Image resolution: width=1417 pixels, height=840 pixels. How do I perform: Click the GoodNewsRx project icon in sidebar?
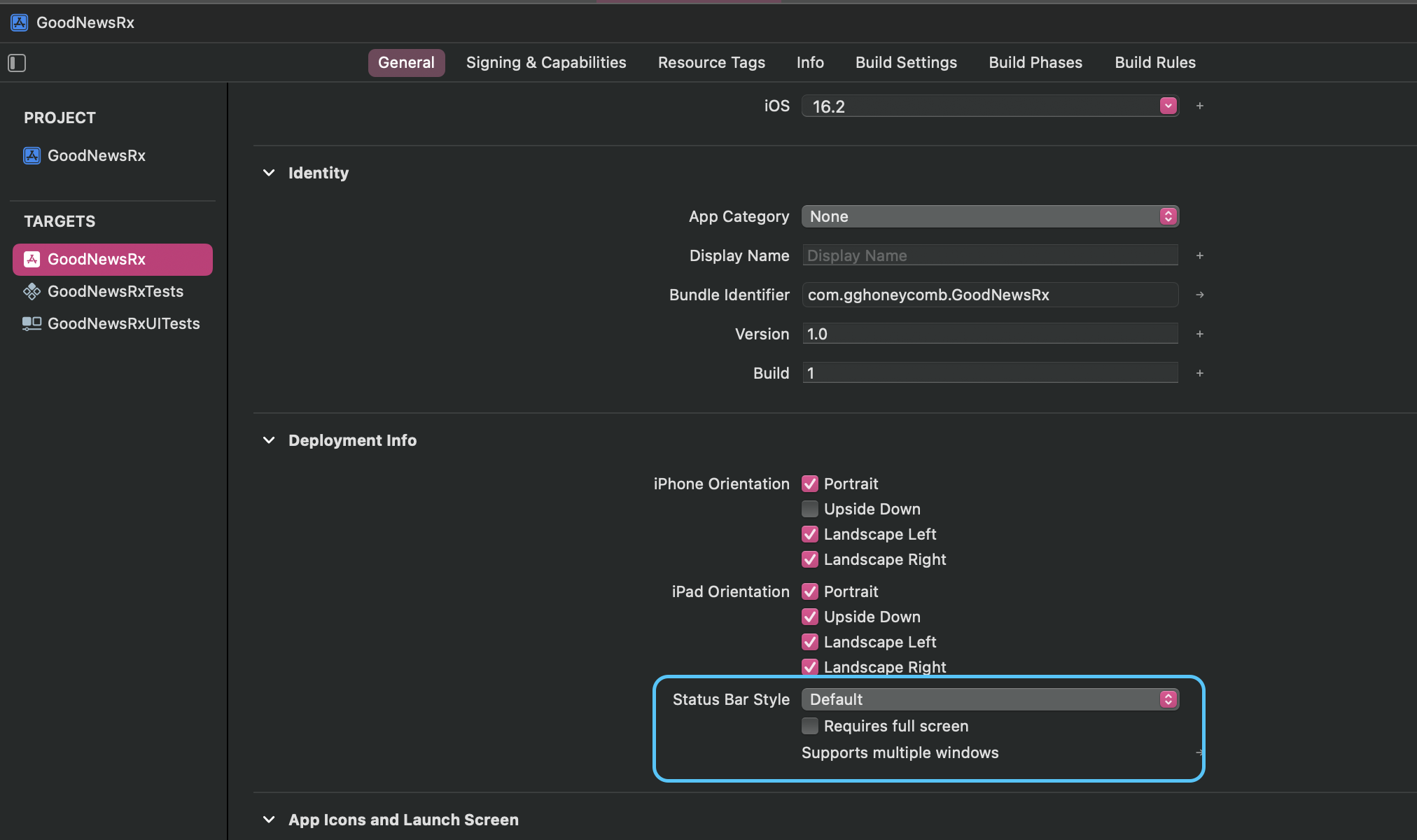pos(32,155)
